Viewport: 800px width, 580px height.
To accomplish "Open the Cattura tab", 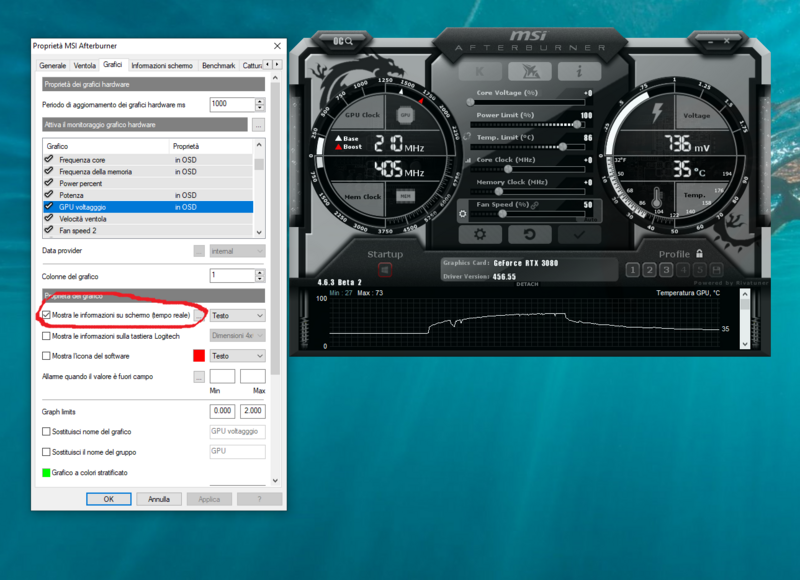I will pyautogui.click(x=252, y=65).
